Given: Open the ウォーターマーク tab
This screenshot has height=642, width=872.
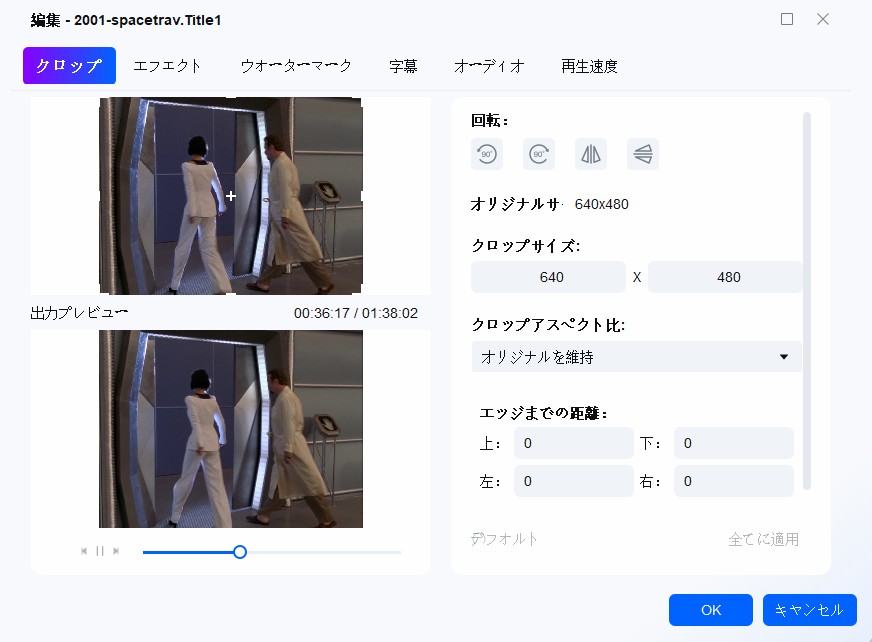Looking at the screenshot, I should coord(296,66).
